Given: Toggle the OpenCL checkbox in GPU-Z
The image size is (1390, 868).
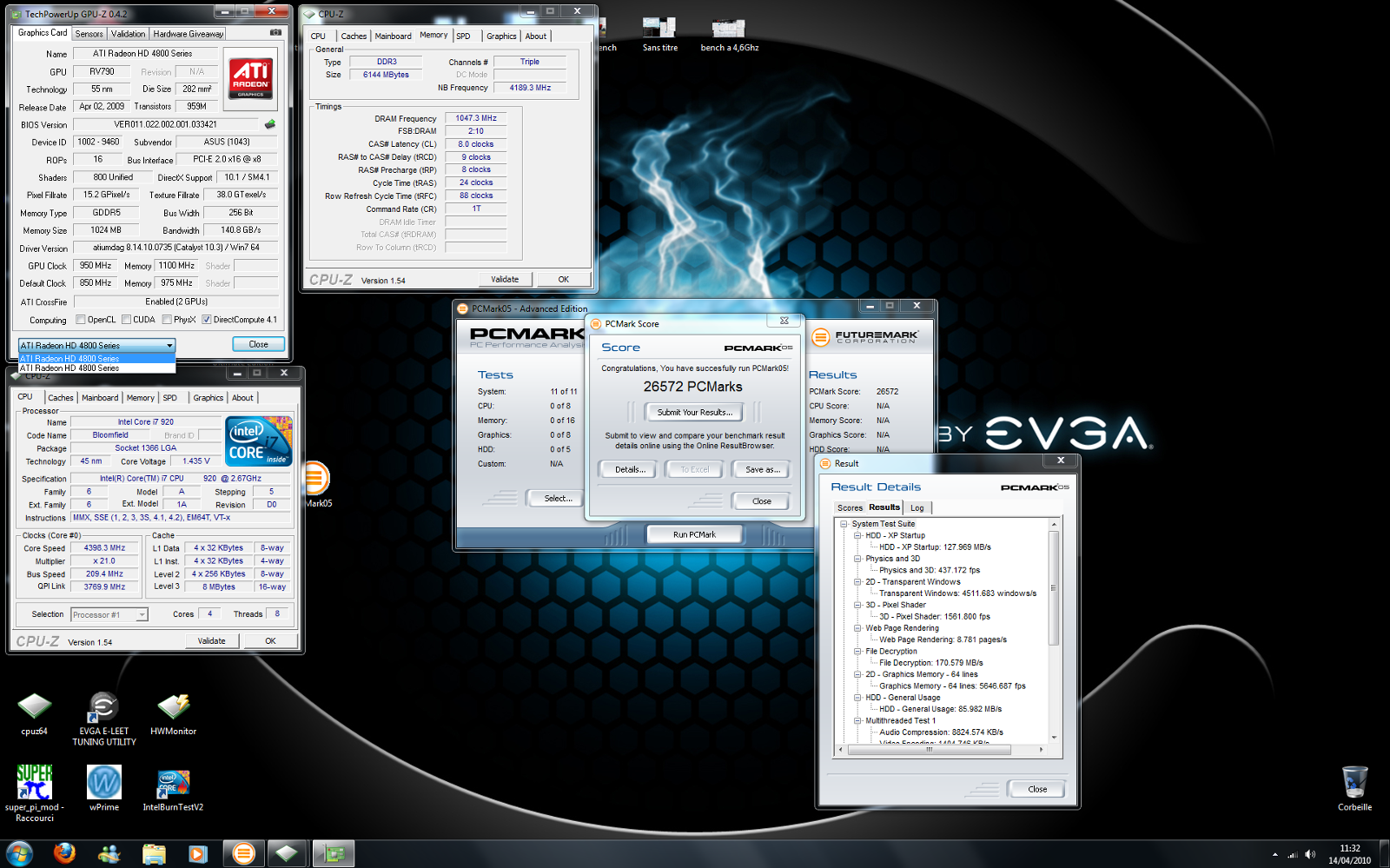Looking at the screenshot, I should click(x=81, y=320).
